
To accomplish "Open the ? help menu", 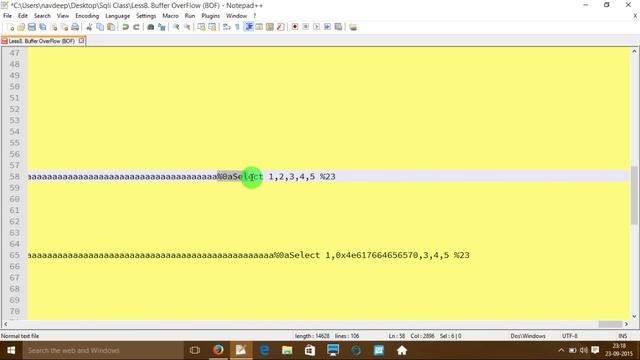I will click(x=255, y=16).
